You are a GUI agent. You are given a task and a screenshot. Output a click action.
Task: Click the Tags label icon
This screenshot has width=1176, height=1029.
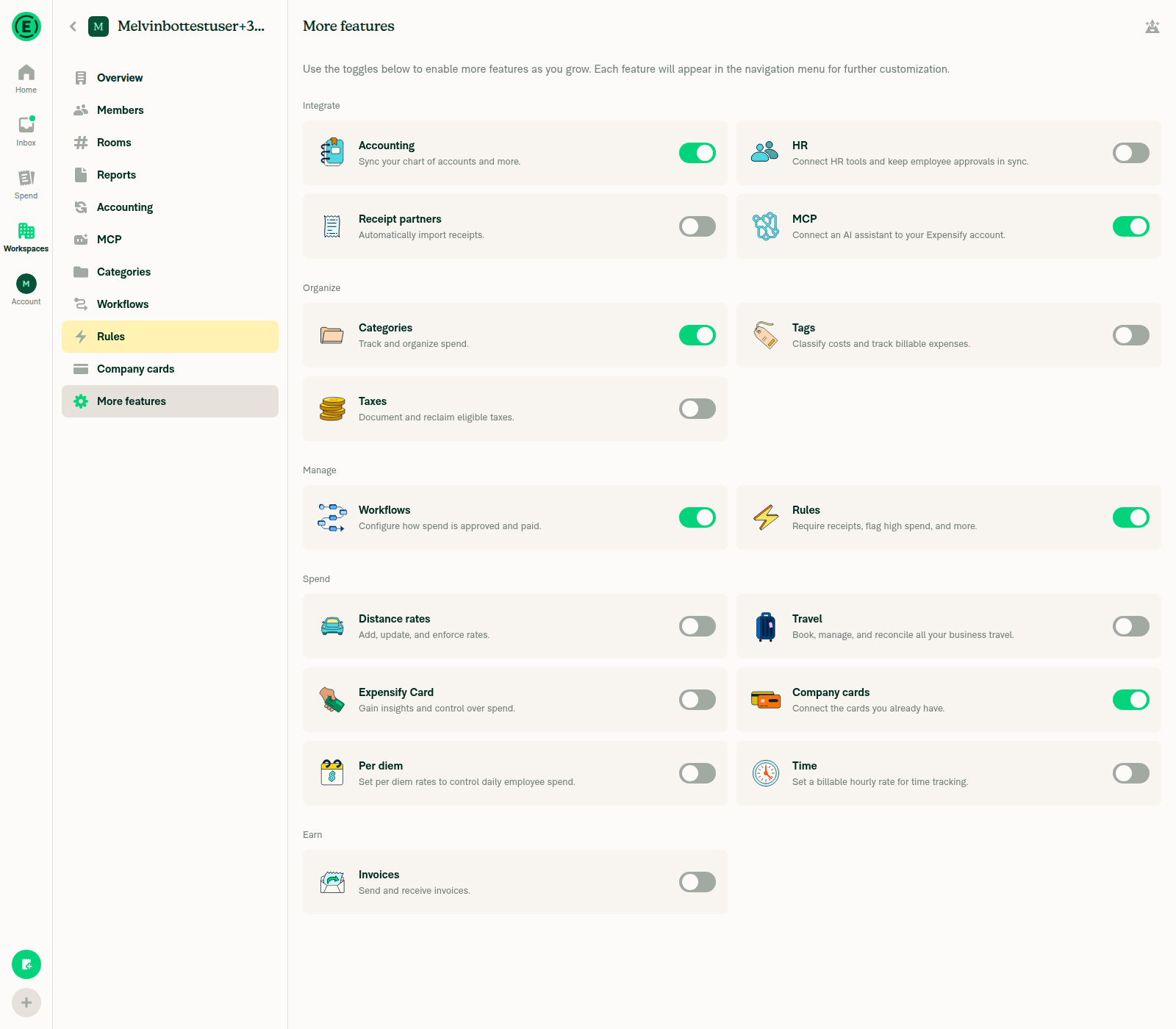pos(765,335)
